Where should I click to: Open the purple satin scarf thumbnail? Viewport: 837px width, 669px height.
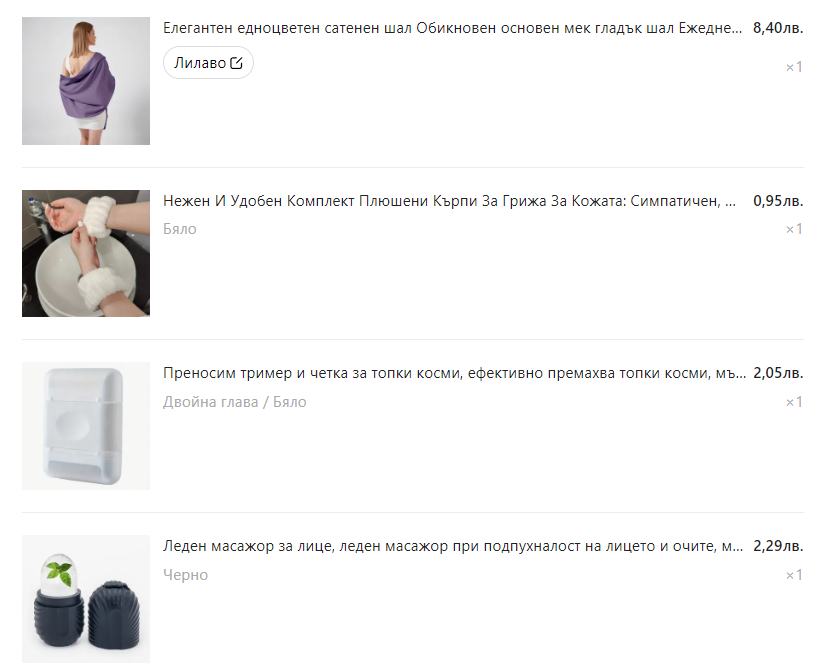(86, 81)
